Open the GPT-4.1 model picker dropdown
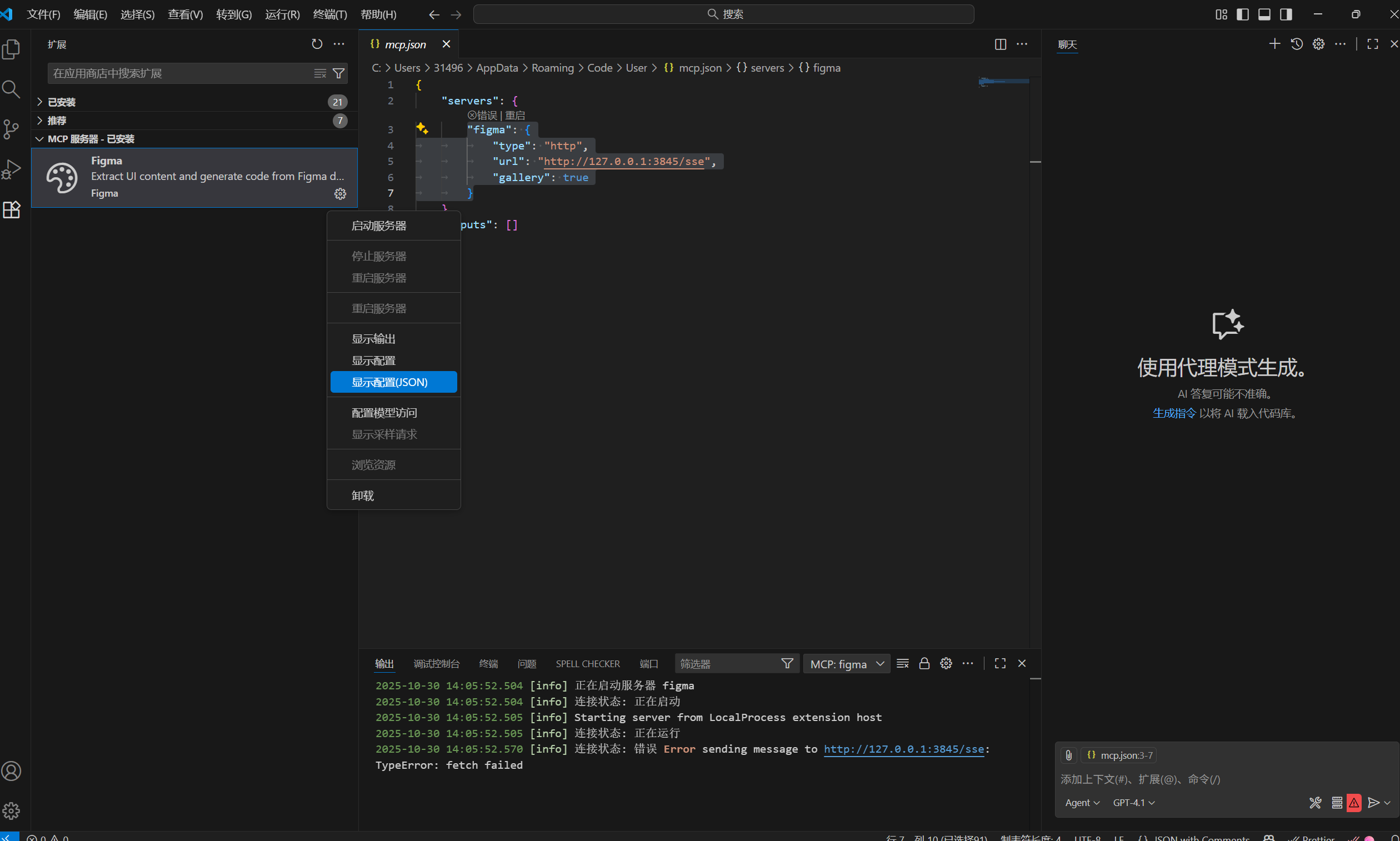The image size is (1400, 841). (1133, 803)
